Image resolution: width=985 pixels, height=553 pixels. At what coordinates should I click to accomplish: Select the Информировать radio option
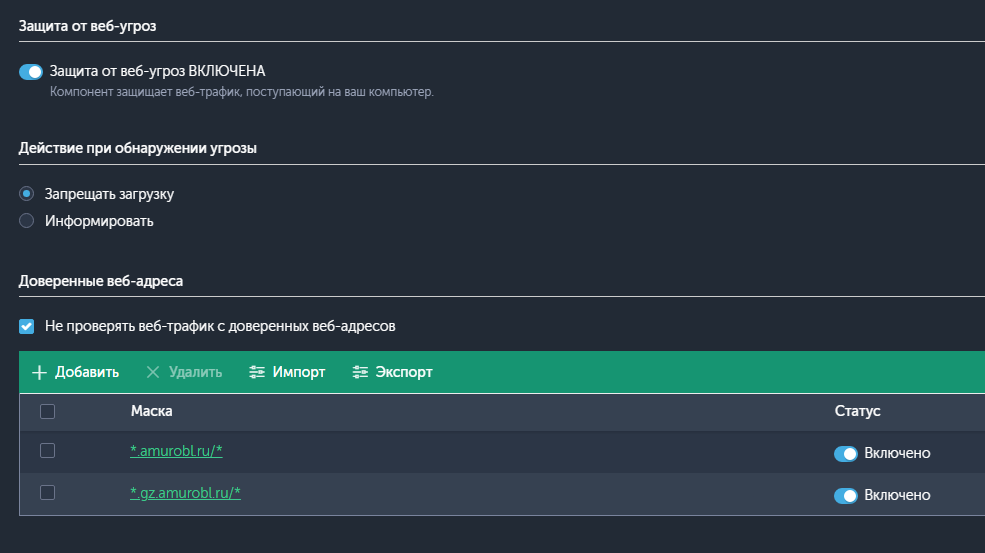[x=27, y=221]
